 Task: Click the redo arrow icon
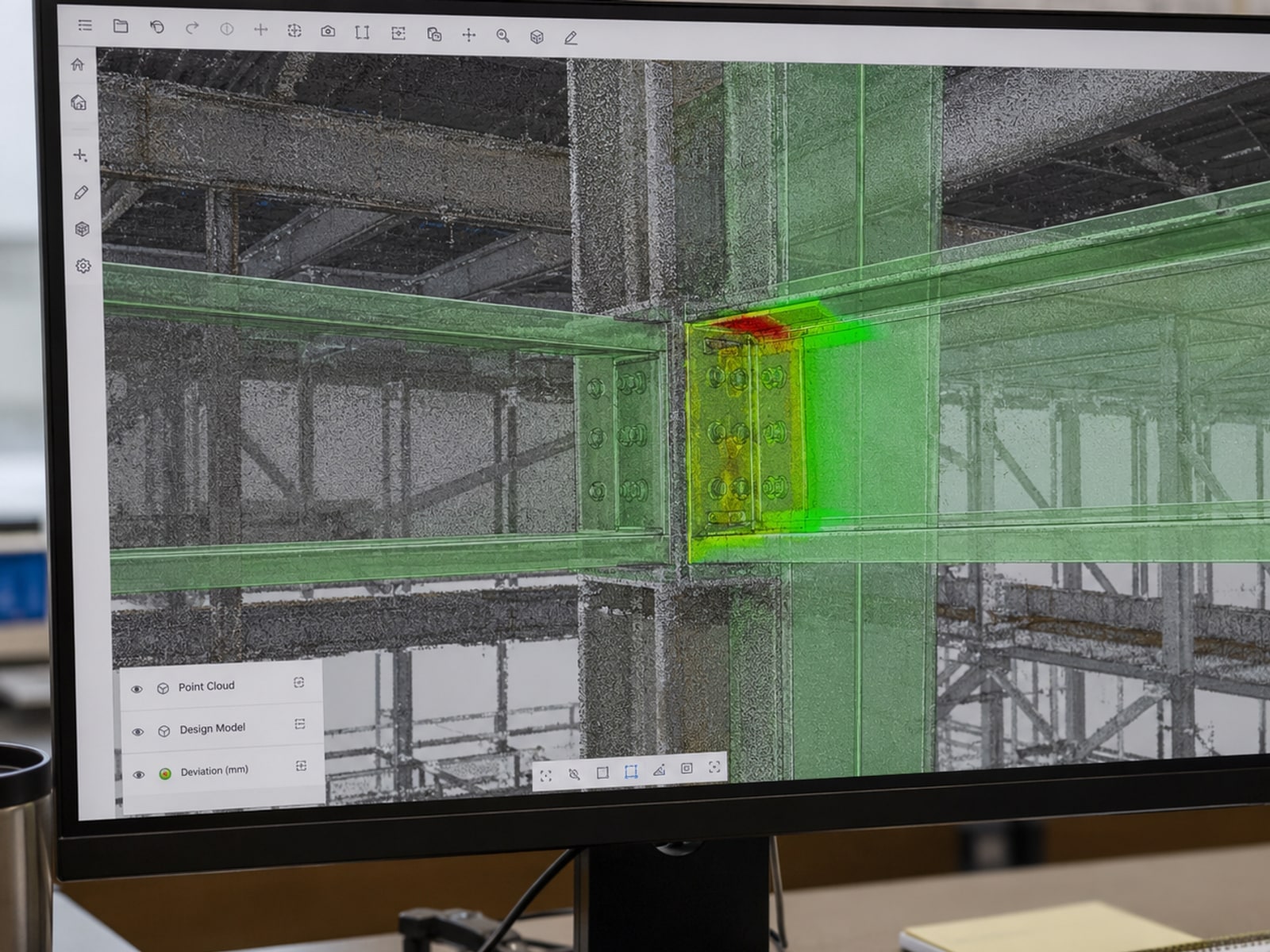pos(192,28)
